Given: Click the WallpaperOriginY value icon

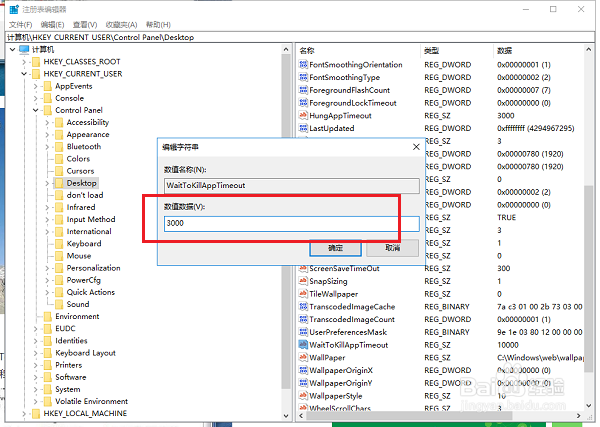Looking at the screenshot, I should 303,383.
